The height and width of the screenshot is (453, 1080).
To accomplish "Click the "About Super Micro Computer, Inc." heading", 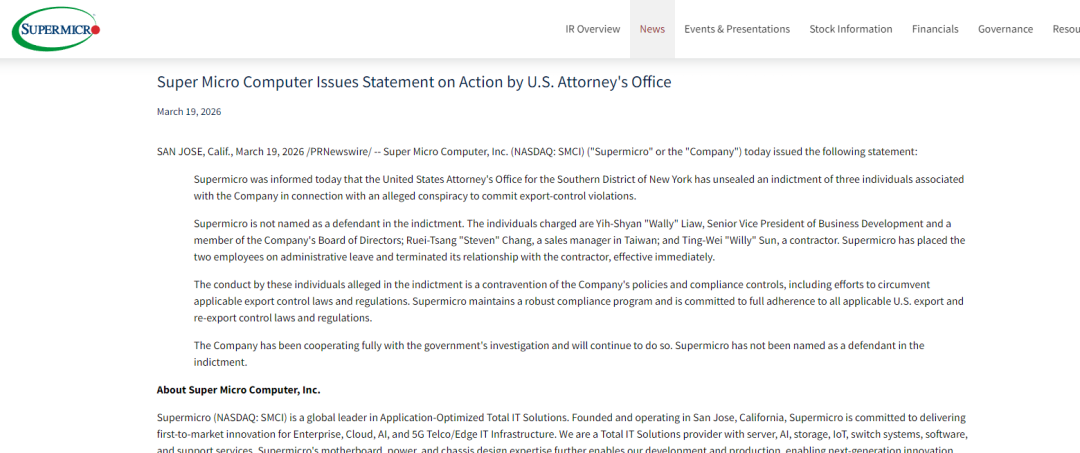I will click(238, 389).
